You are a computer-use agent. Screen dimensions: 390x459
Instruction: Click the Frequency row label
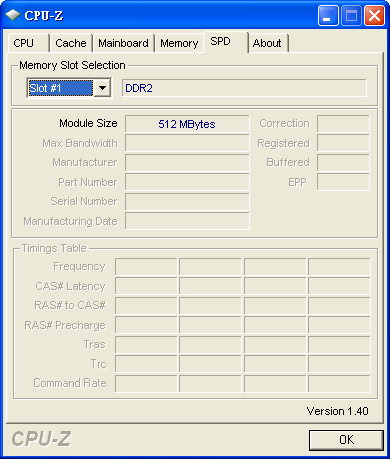[x=79, y=266]
